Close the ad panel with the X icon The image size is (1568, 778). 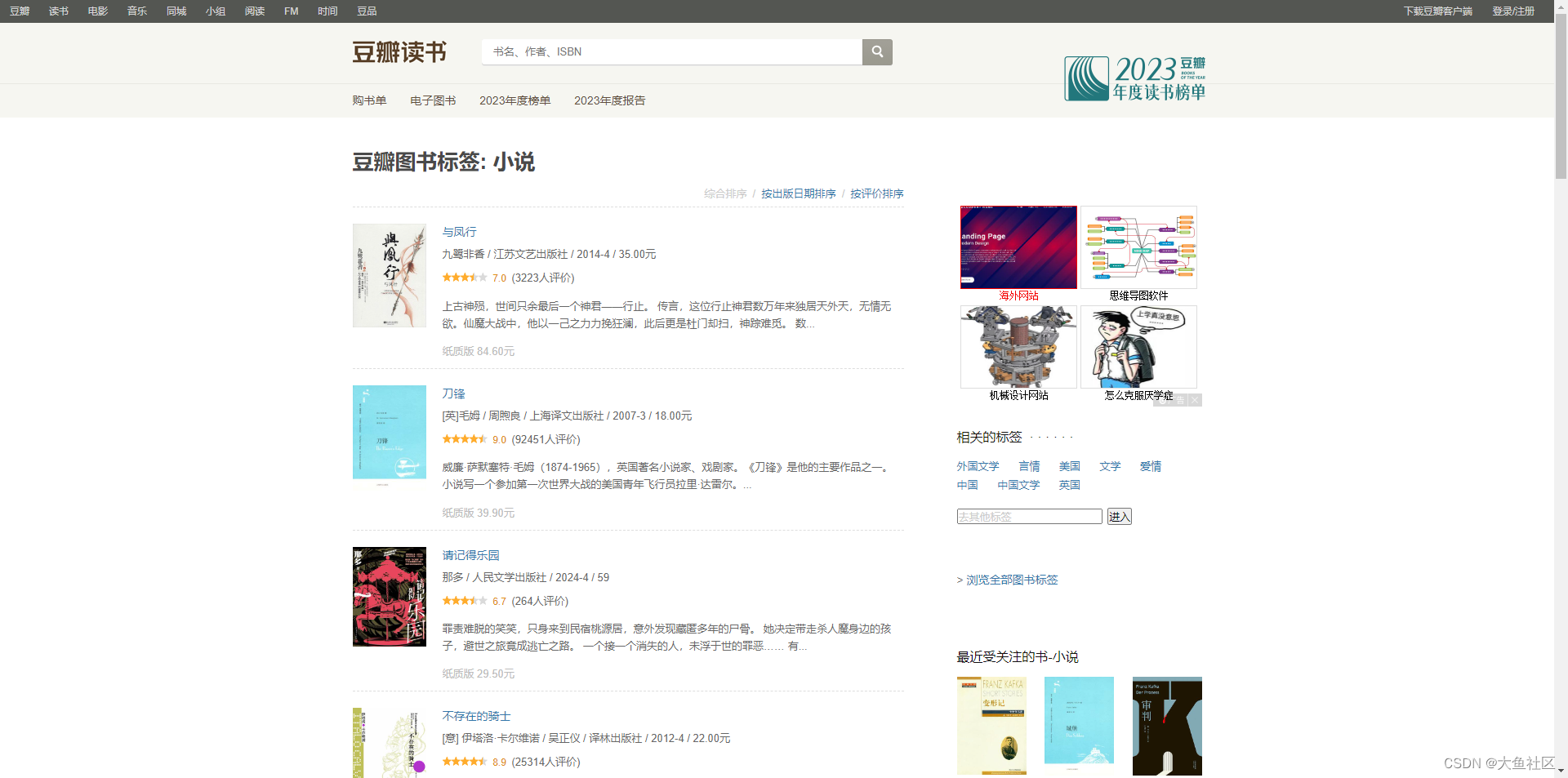(1195, 400)
